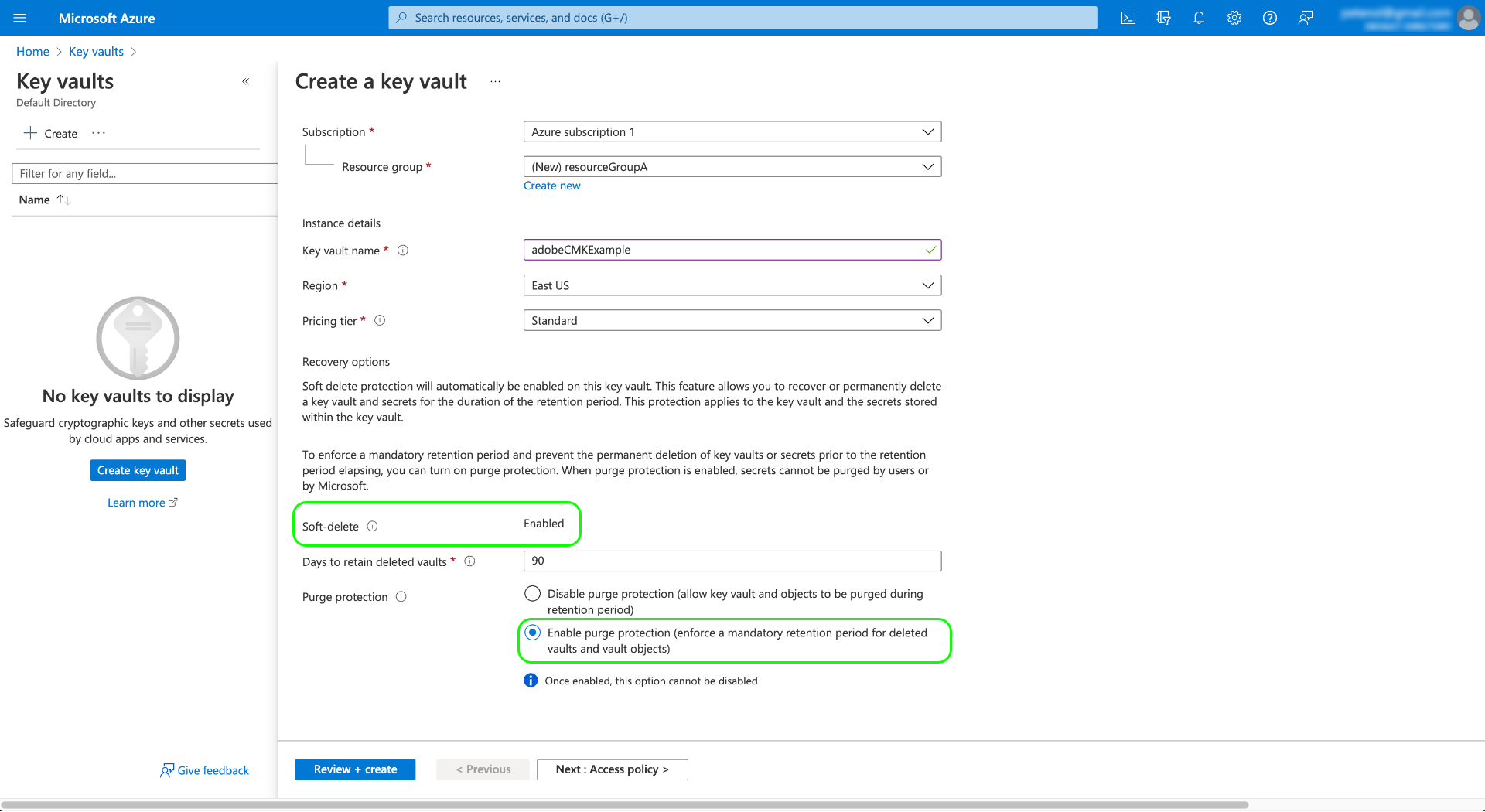Open Key vaults breadcrumb link
The width and height of the screenshot is (1485, 812).
pyautogui.click(x=96, y=51)
